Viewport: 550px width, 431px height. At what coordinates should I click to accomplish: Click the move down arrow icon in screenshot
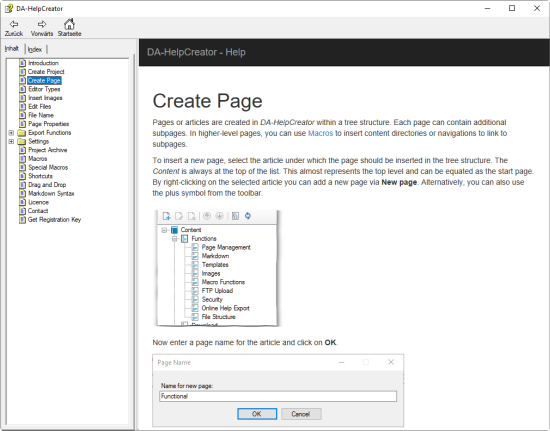pyautogui.click(x=220, y=216)
